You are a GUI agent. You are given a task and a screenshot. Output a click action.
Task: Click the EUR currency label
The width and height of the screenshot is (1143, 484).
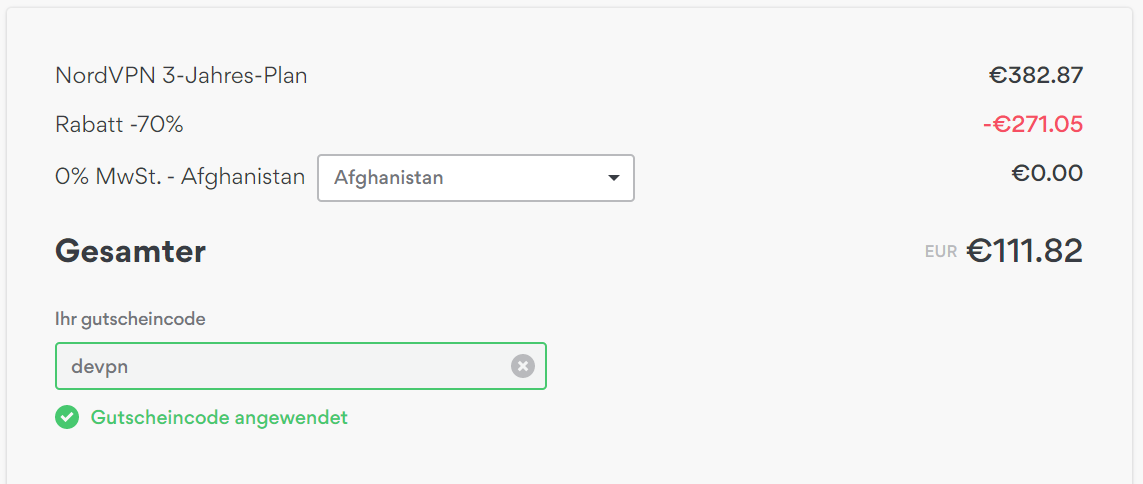click(x=940, y=252)
